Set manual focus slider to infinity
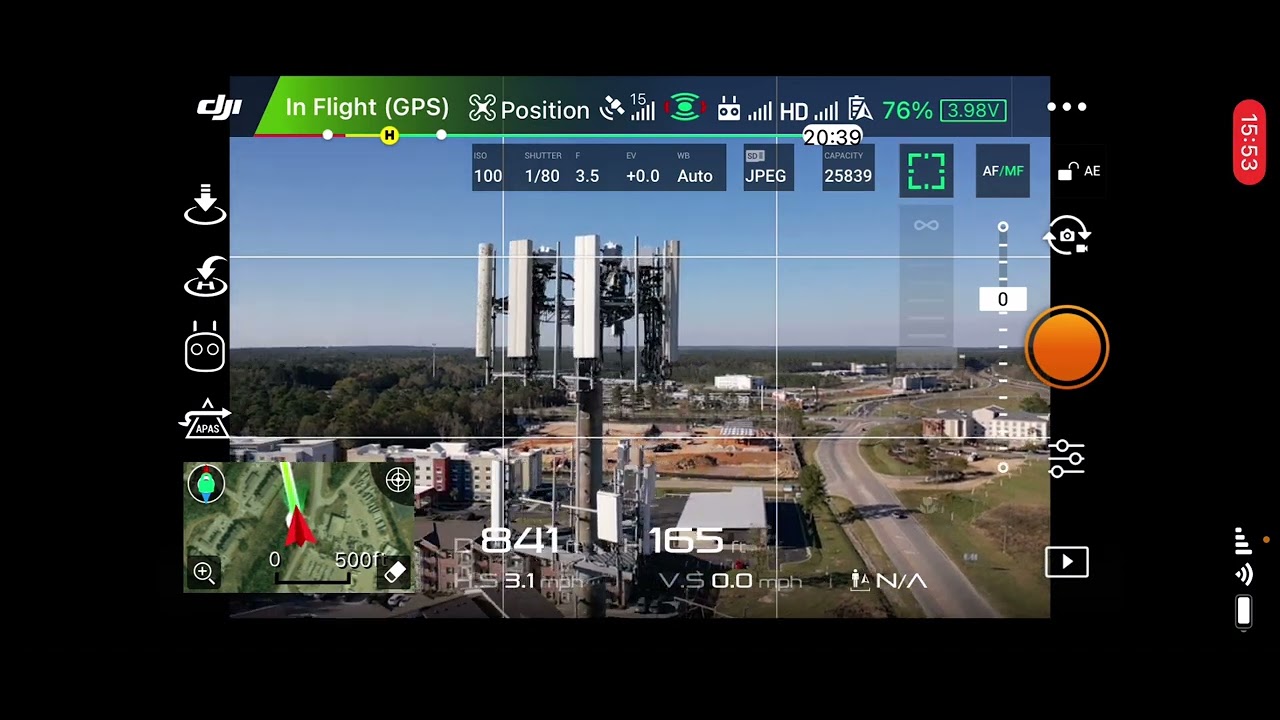 coord(926,225)
